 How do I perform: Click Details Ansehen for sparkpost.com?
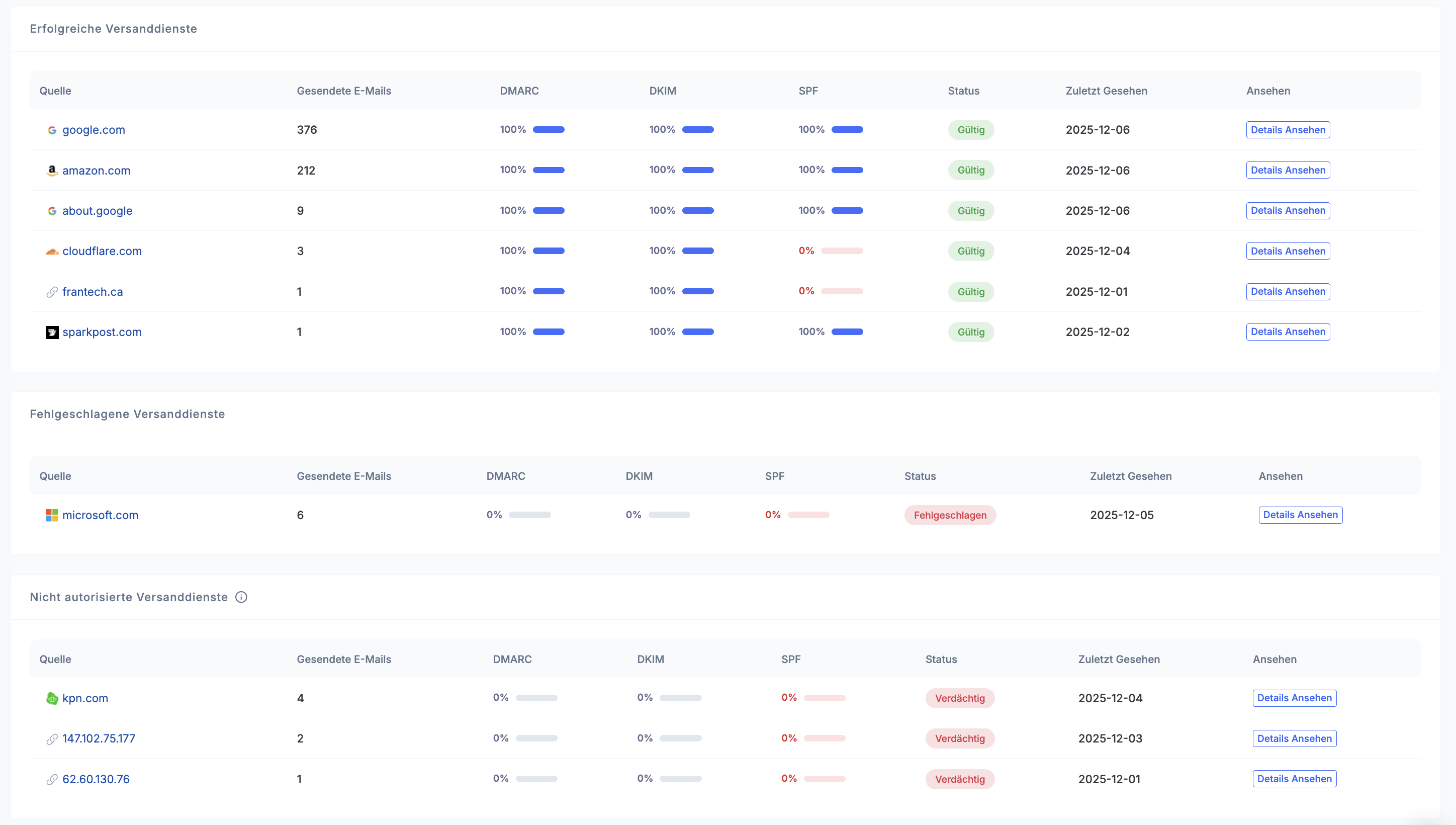1287,332
